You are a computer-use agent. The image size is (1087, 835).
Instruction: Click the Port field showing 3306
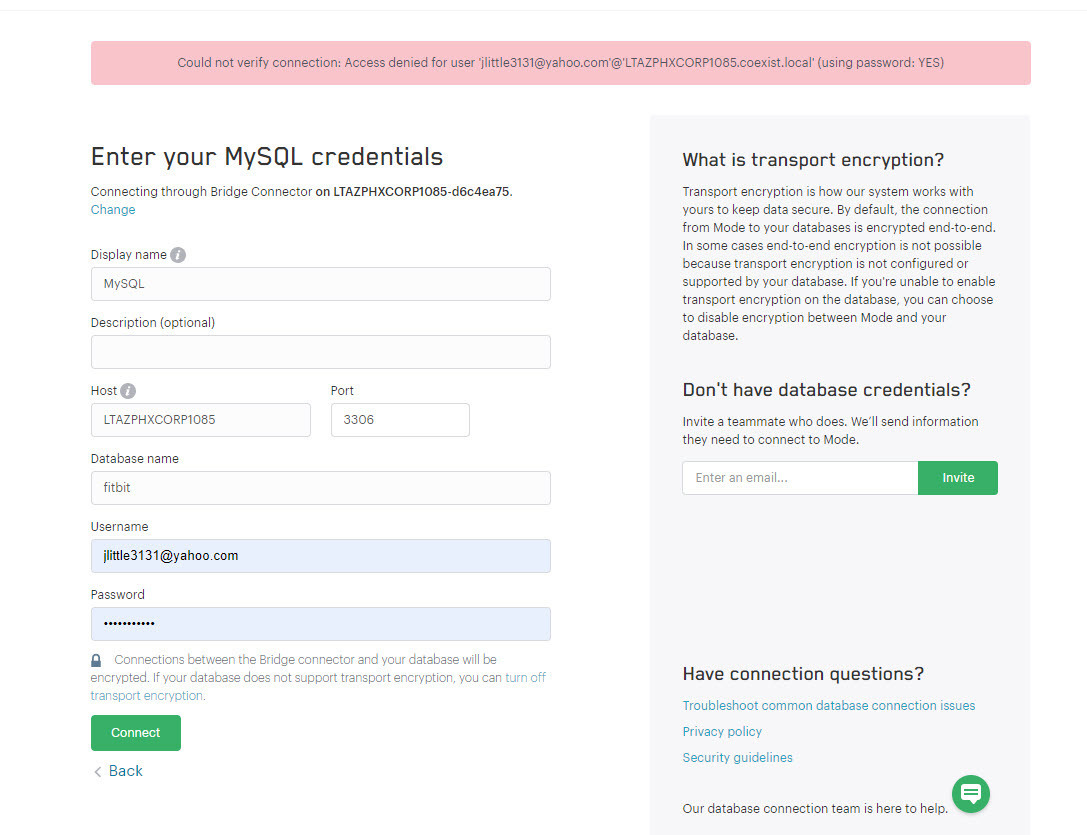coord(400,420)
